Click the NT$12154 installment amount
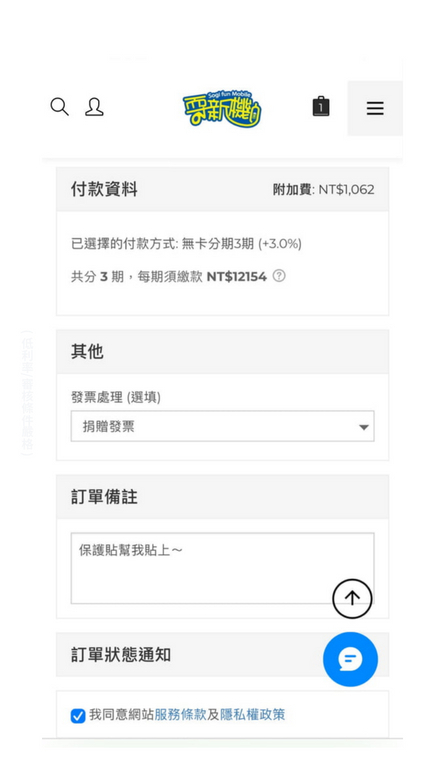This screenshot has width=445, height=770. point(237,276)
